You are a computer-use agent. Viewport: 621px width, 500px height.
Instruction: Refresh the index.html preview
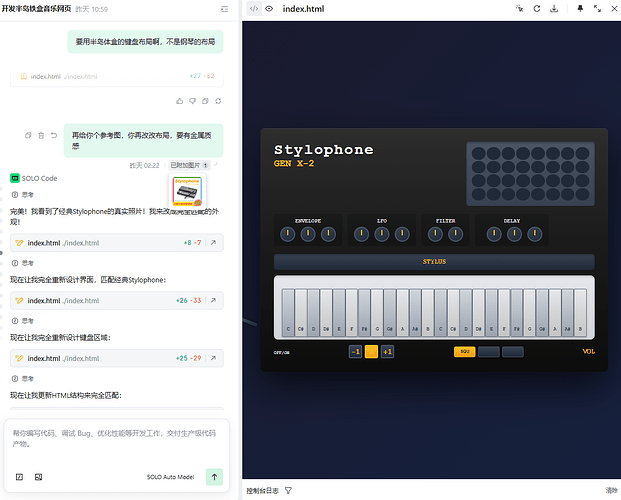(537, 8)
